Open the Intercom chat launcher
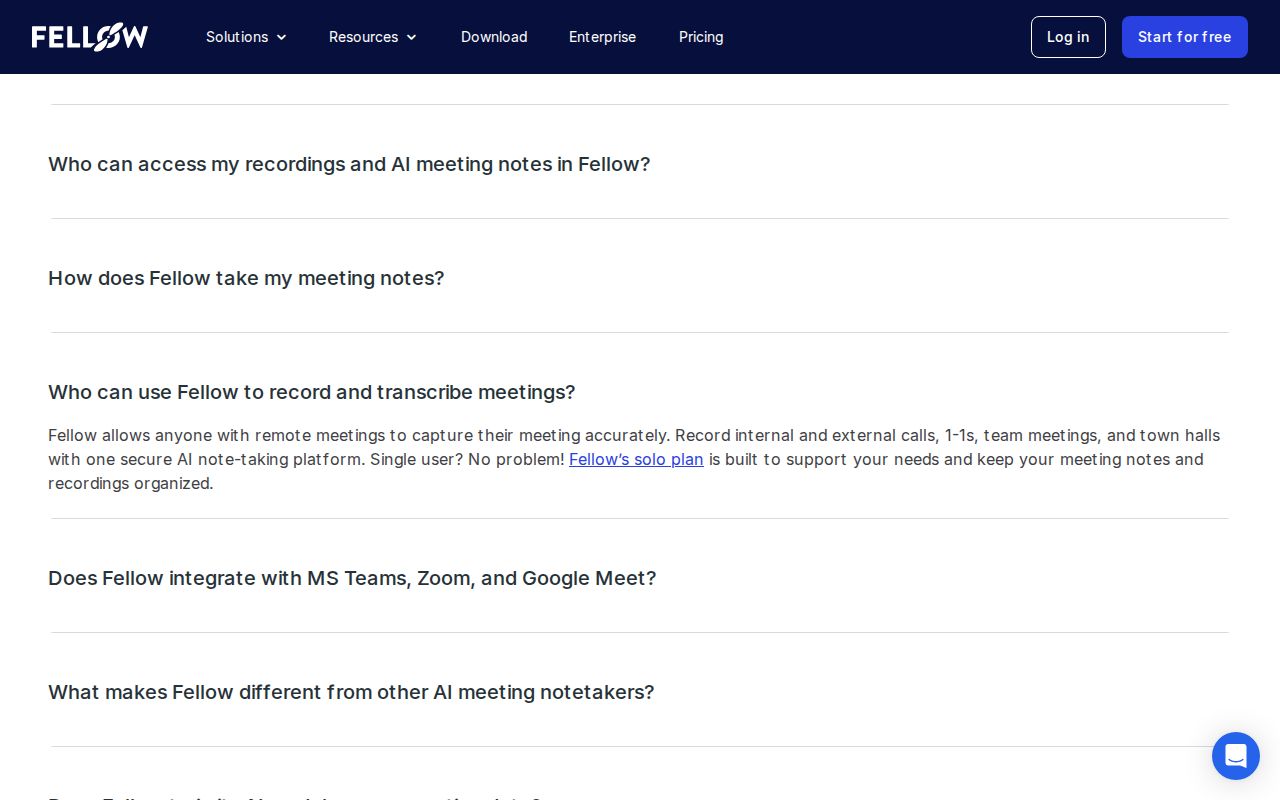This screenshot has width=1280, height=800. coord(1236,756)
